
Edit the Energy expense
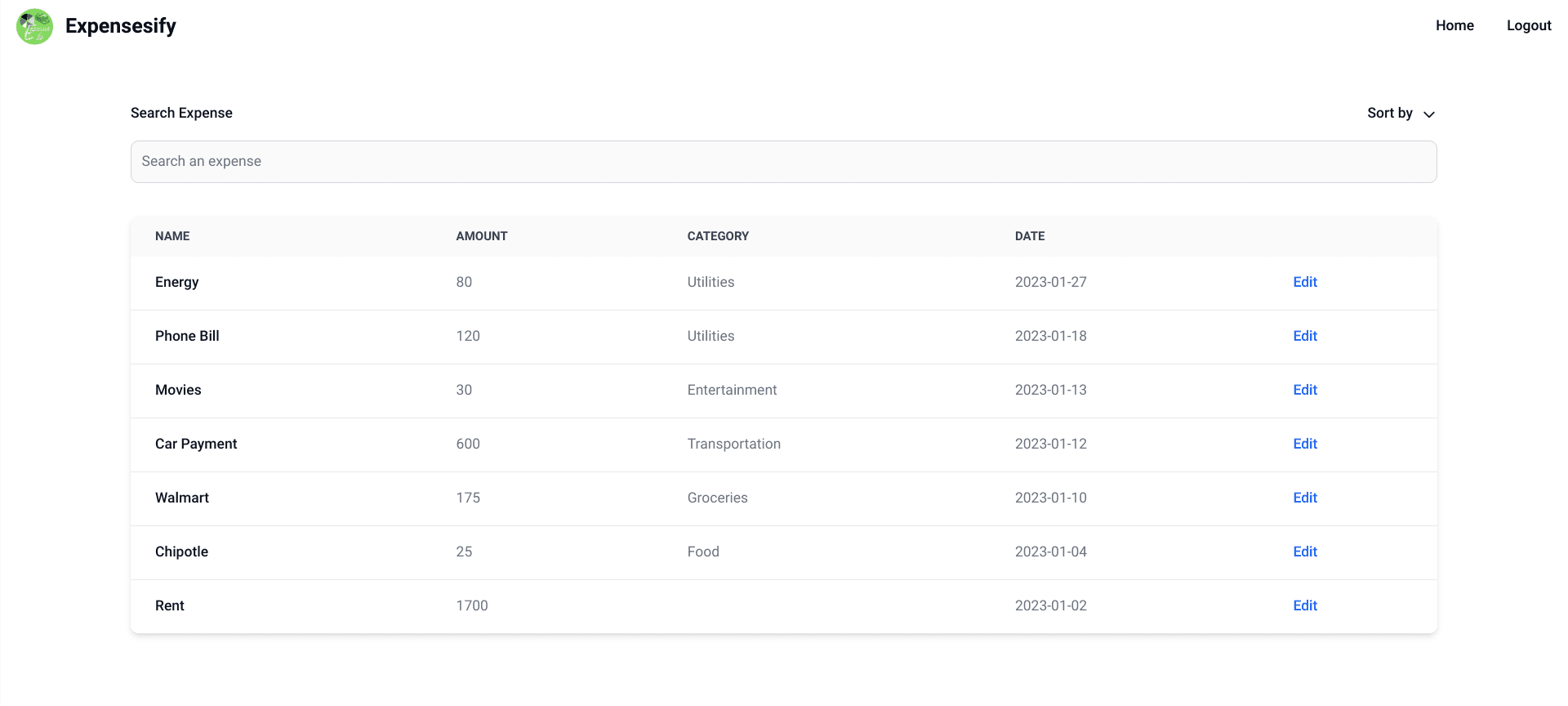coord(1305,282)
